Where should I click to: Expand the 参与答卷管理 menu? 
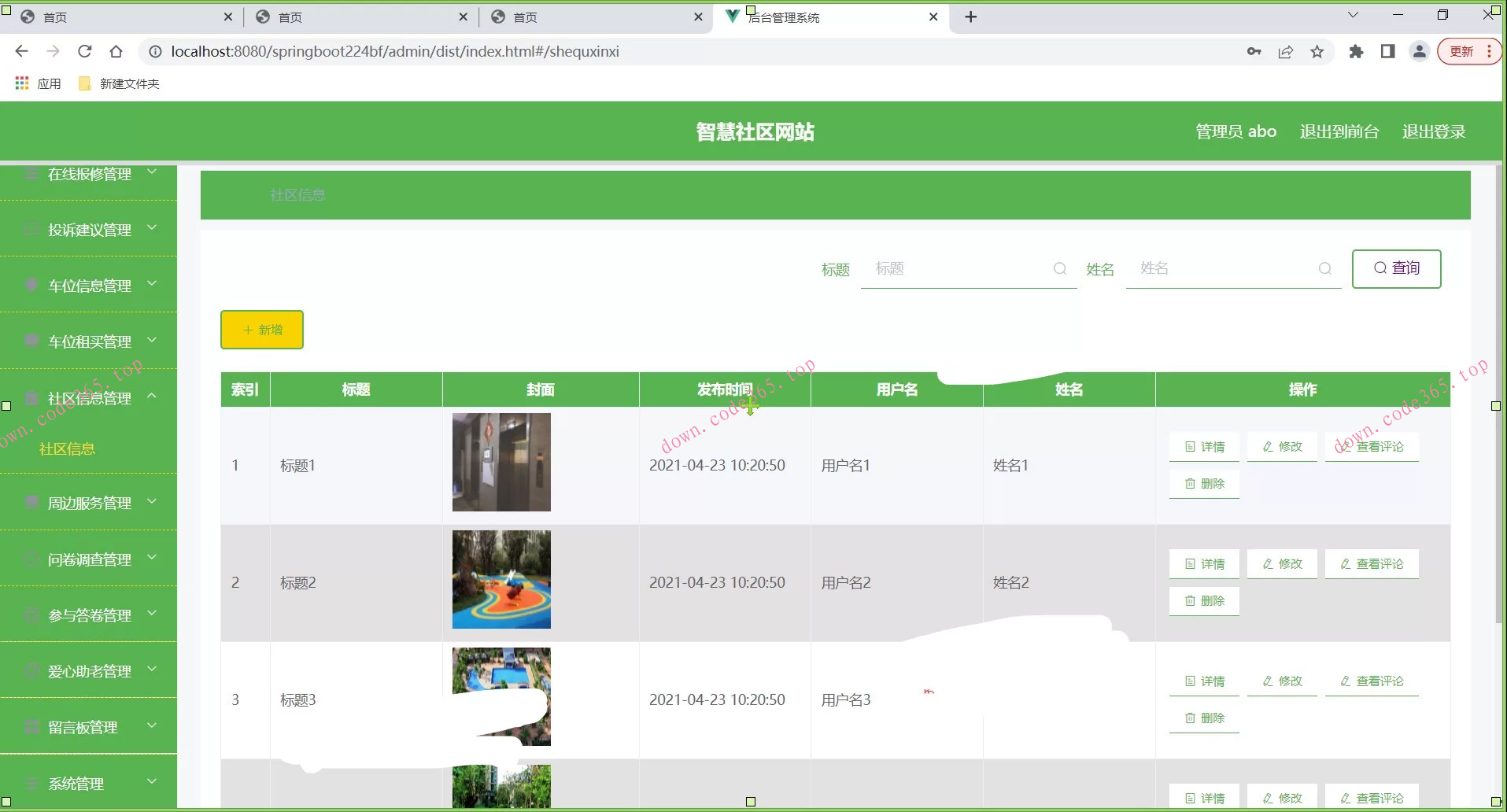152,614
